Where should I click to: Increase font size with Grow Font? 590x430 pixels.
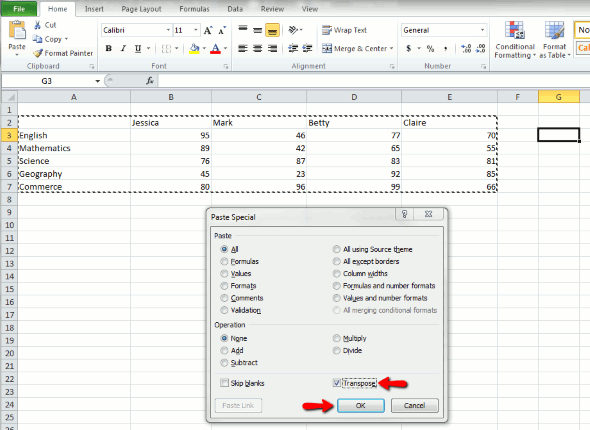click(208, 30)
